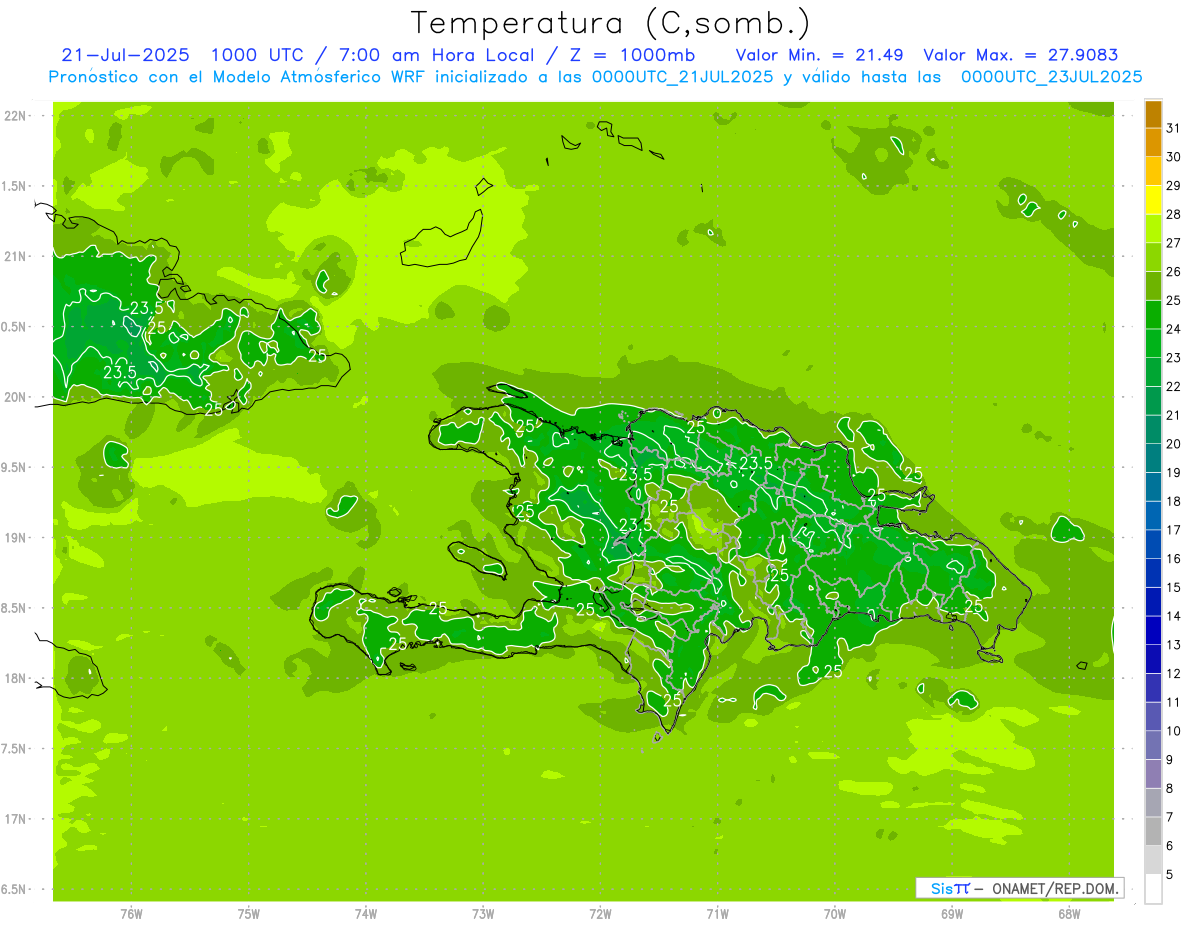Click the "76W" longitude axis label
1200x927 pixels.
[x=131, y=914]
